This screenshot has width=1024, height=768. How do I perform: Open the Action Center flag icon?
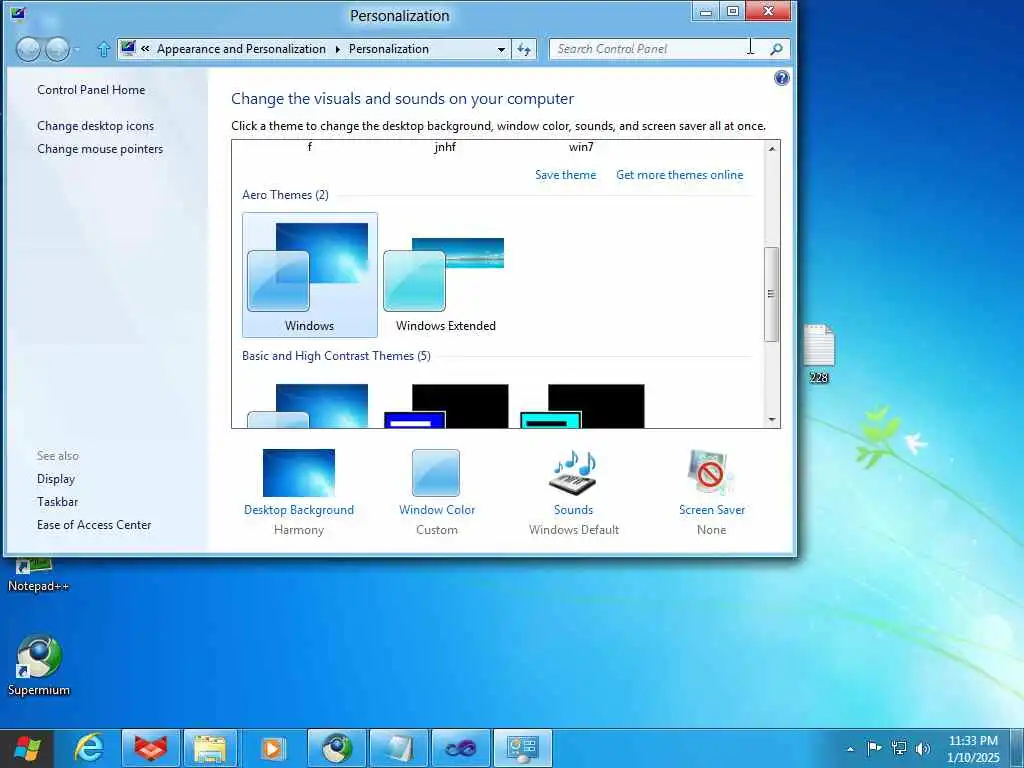pyautogui.click(x=874, y=748)
